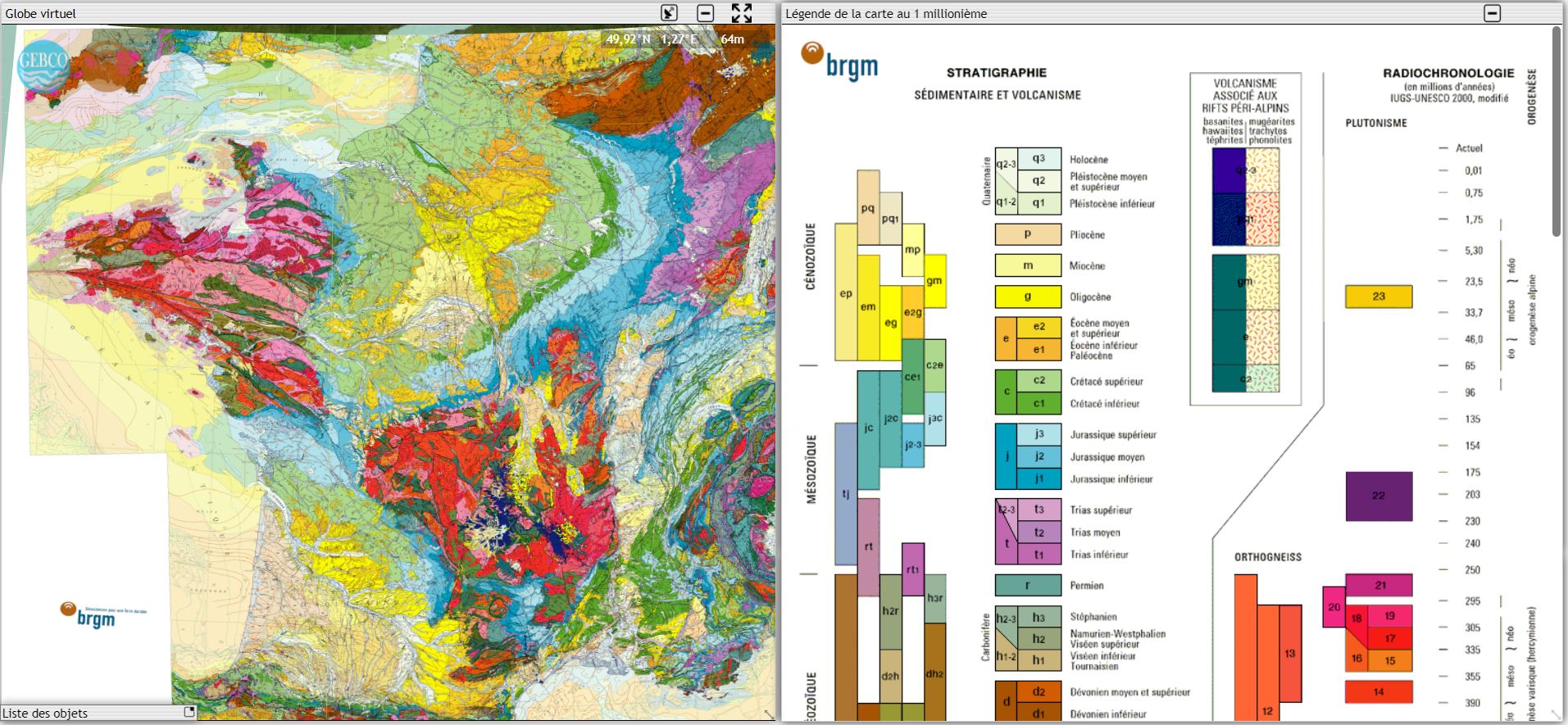Select the h3 Stéphanien swatch

(x=1039, y=617)
